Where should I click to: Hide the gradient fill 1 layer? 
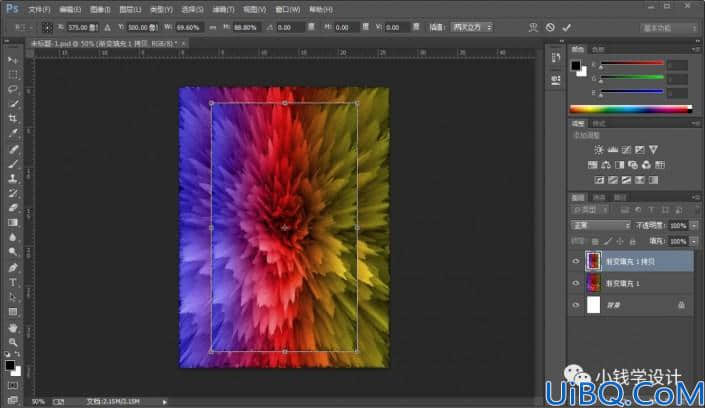pyautogui.click(x=576, y=283)
